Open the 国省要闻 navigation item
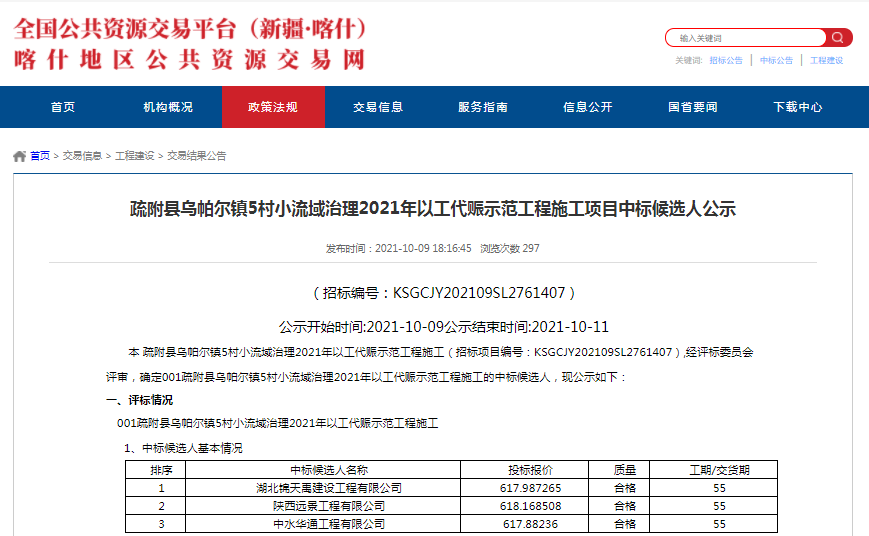This screenshot has height=536, width=869. point(693,107)
